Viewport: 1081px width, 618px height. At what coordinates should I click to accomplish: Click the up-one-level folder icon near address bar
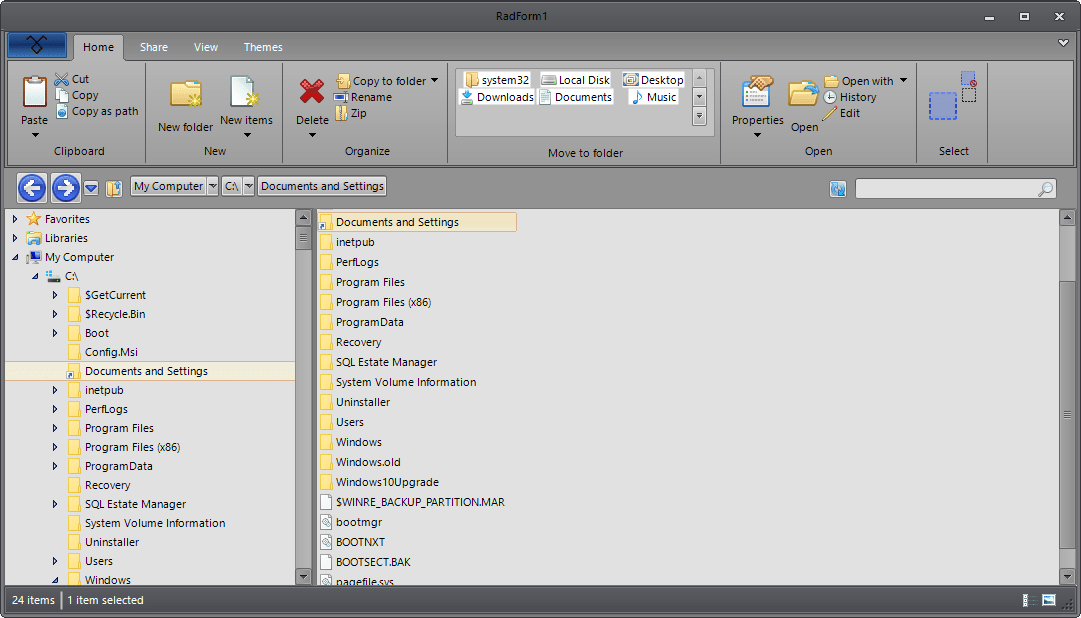(113, 187)
